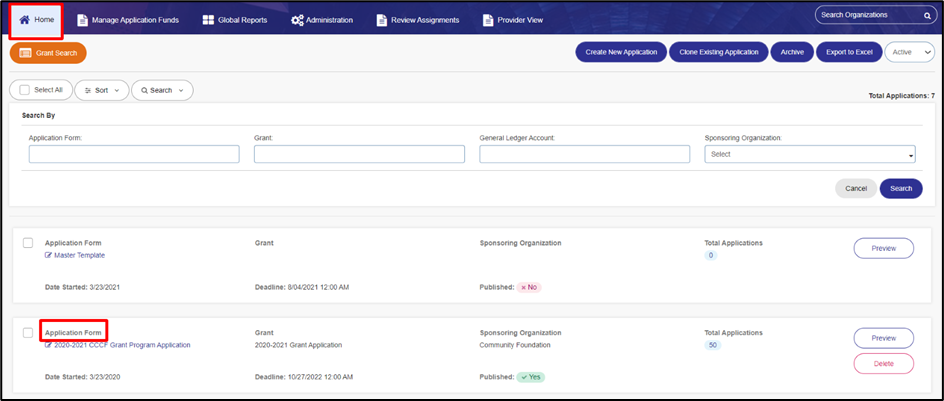This screenshot has width=944, height=401.
Task: Click the Review Assignments document icon
Action: coord(382,20)
